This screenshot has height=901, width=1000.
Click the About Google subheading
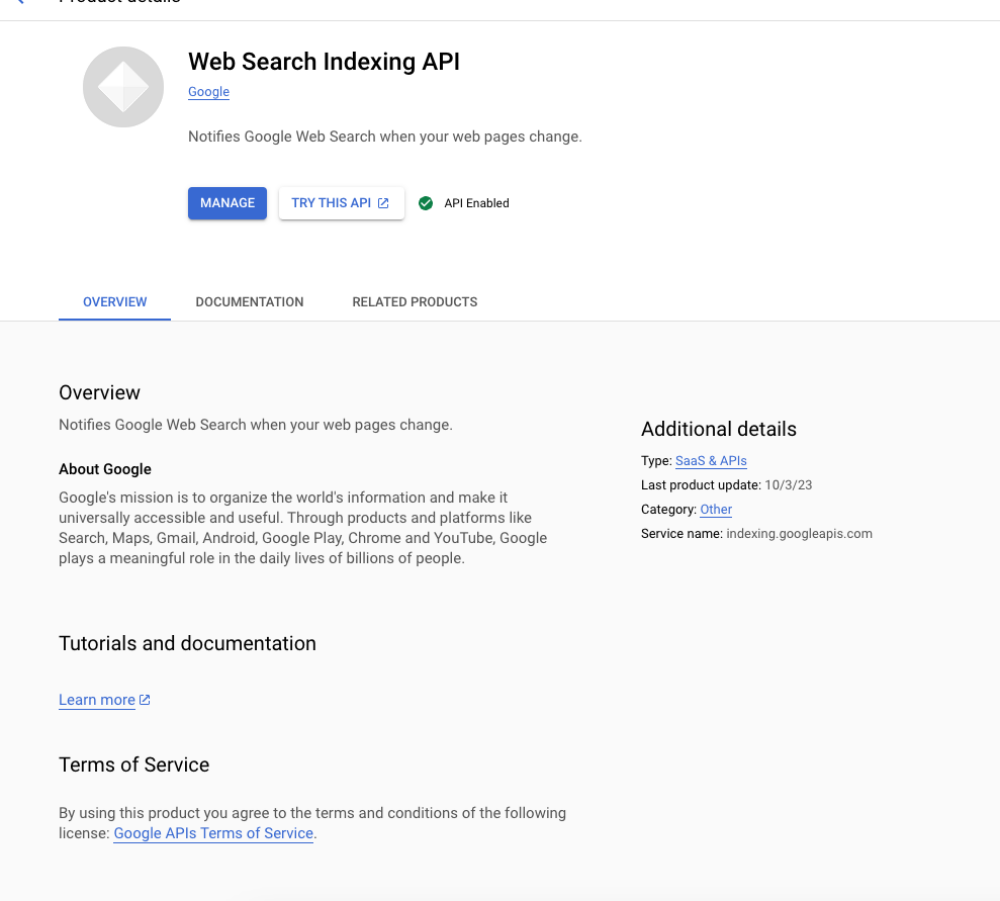click(x=105, y=469)
